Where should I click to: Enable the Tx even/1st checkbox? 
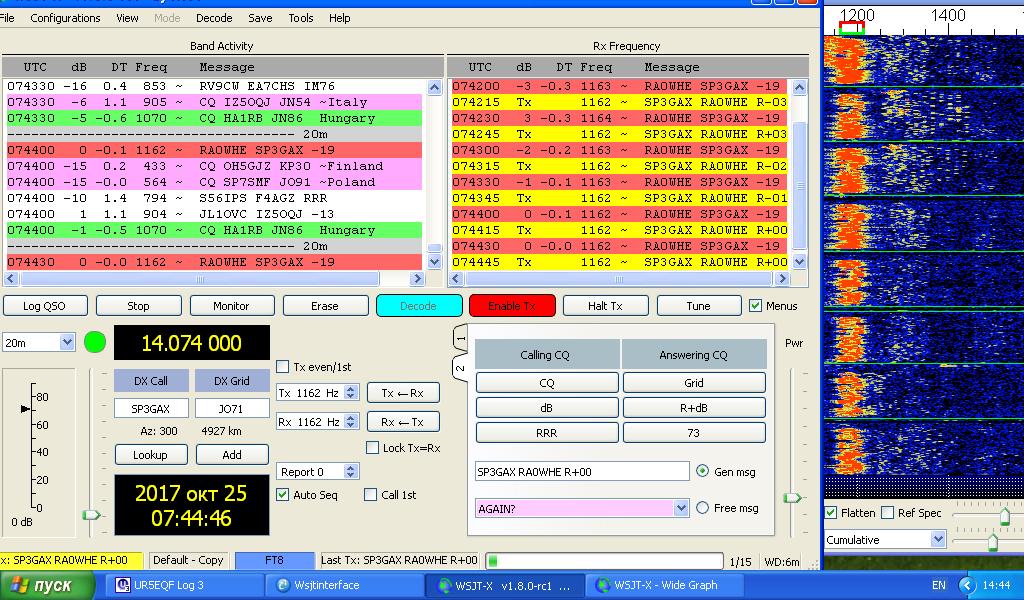coord(283,367)
